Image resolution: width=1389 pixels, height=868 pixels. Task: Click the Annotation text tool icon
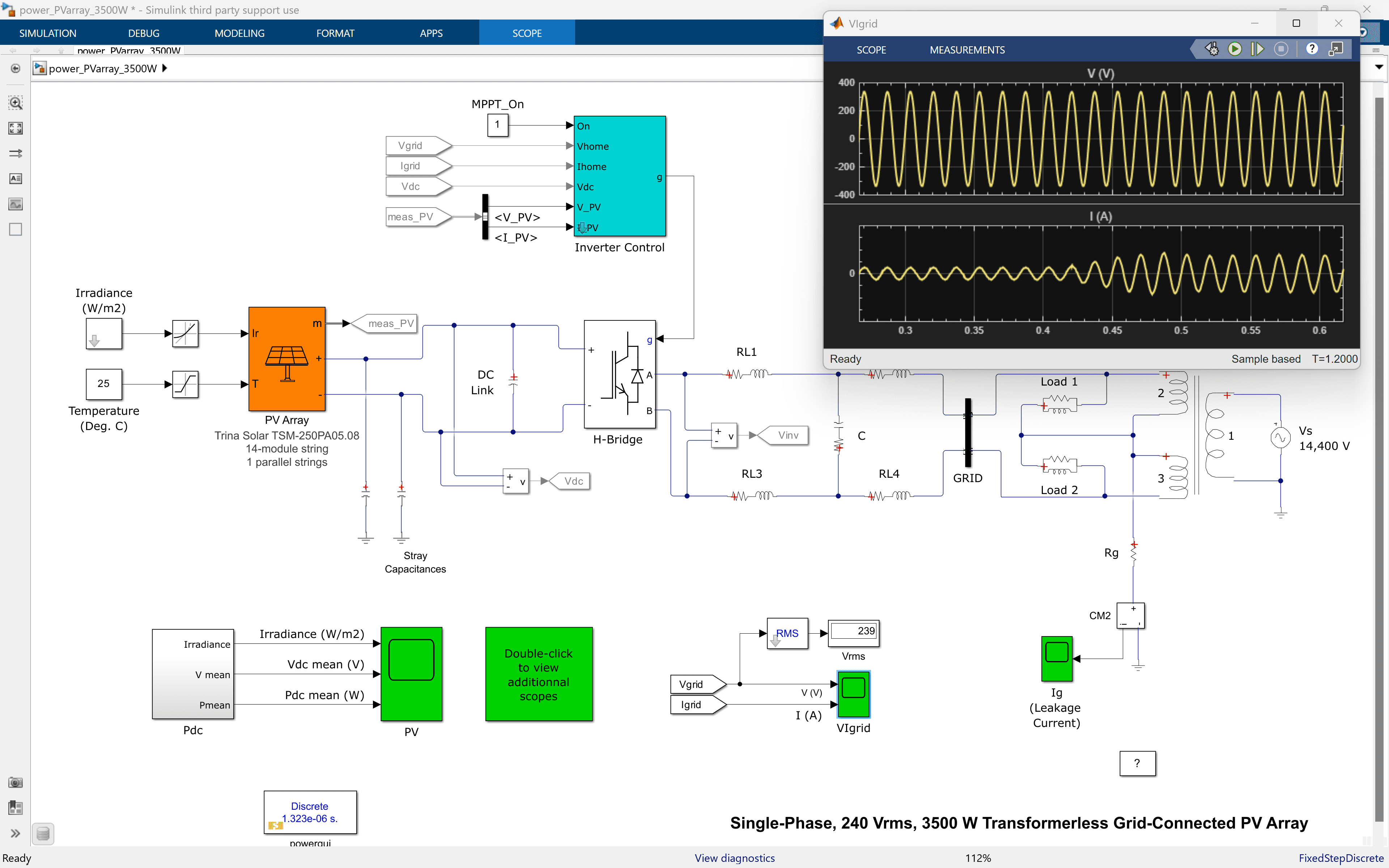(16, 179)
